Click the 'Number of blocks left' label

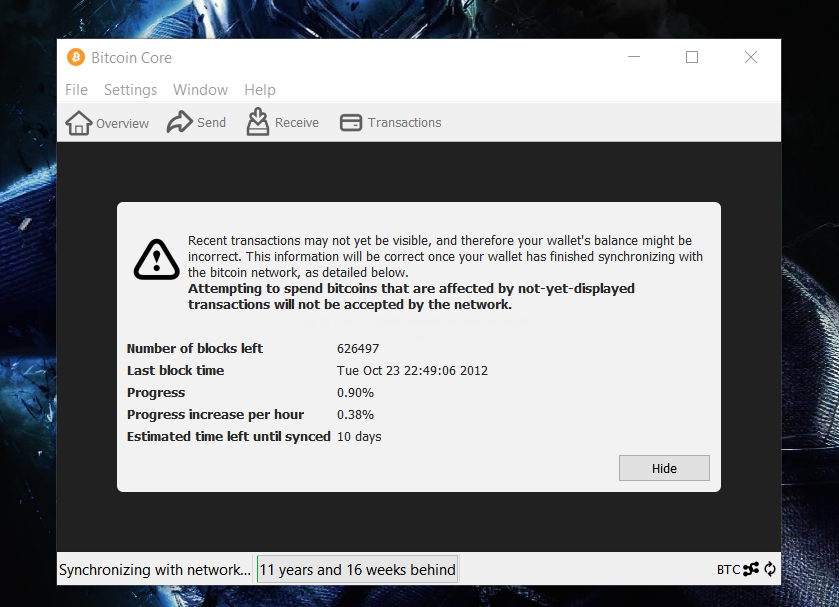pos(195,348)
